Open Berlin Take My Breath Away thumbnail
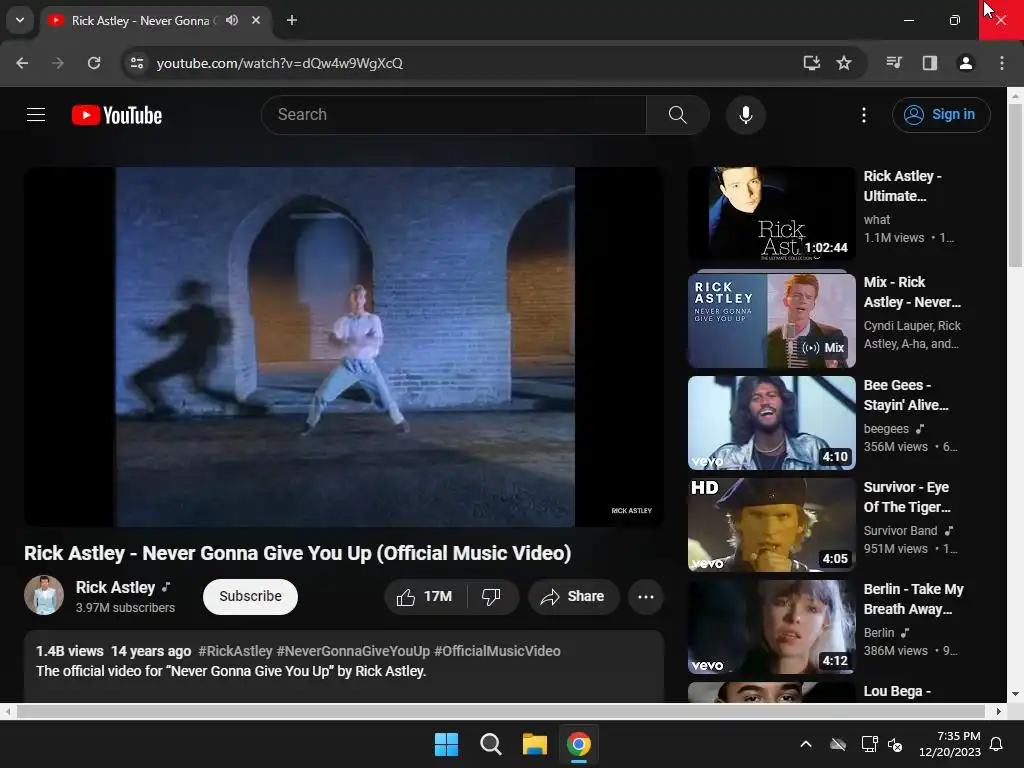 pyautogui.click(x=771, y=626)
